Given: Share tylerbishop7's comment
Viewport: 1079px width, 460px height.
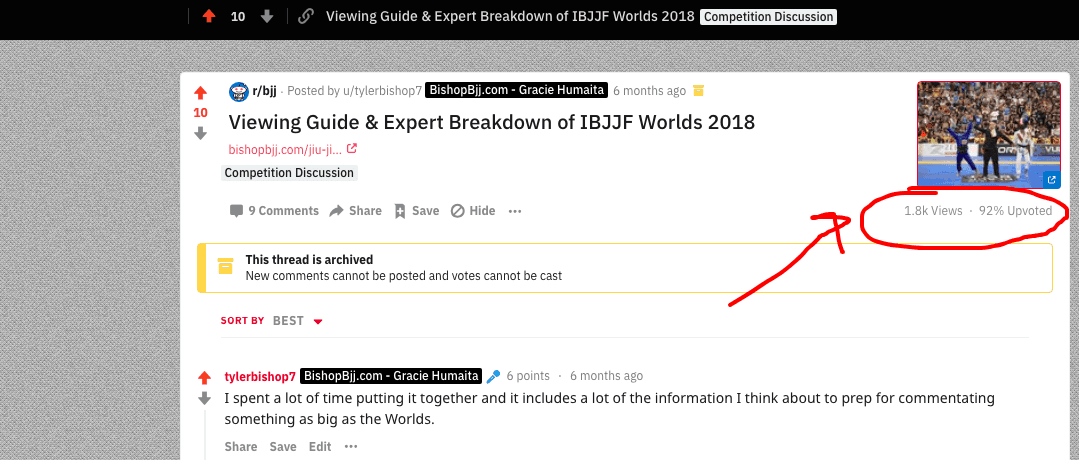Looking at the screenshot, I should tap(241, 446).
